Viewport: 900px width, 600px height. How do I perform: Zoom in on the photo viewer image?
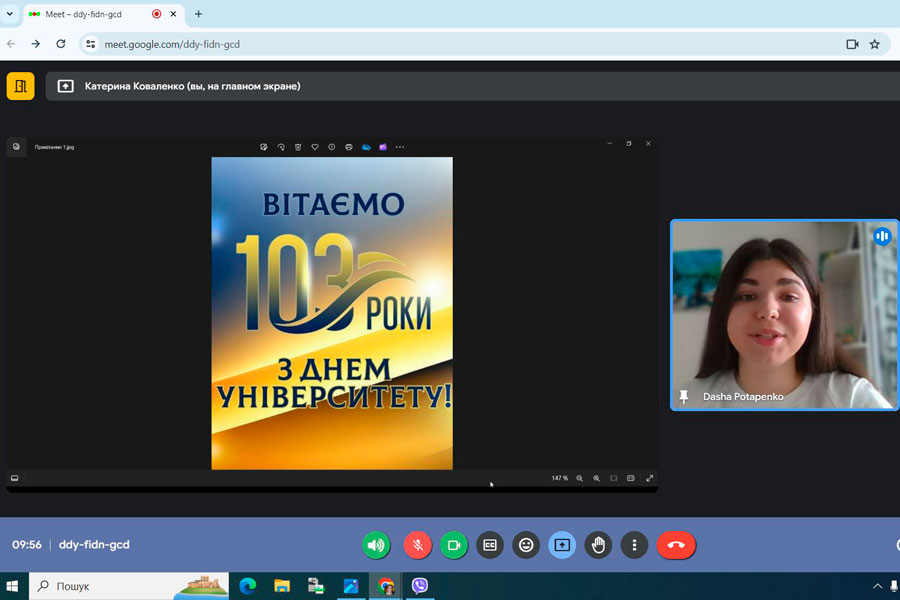coord(596,478)
